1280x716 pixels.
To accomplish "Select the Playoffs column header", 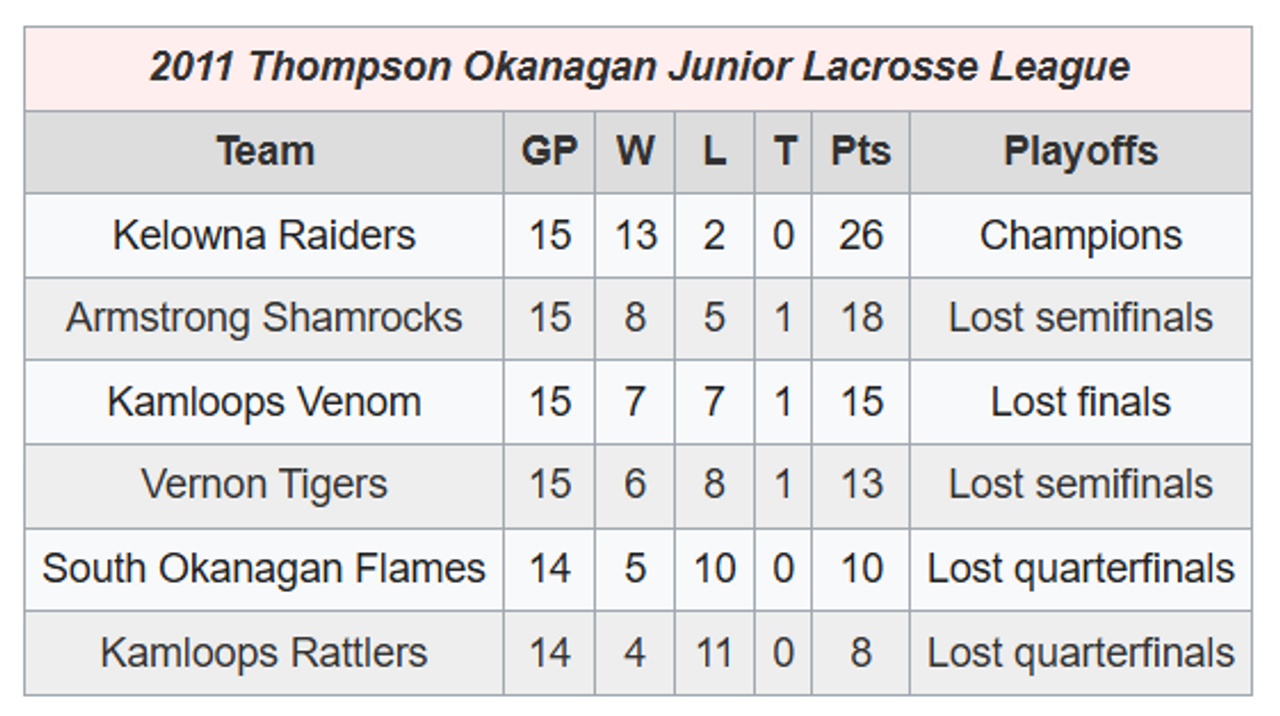I will [1080, 151].
